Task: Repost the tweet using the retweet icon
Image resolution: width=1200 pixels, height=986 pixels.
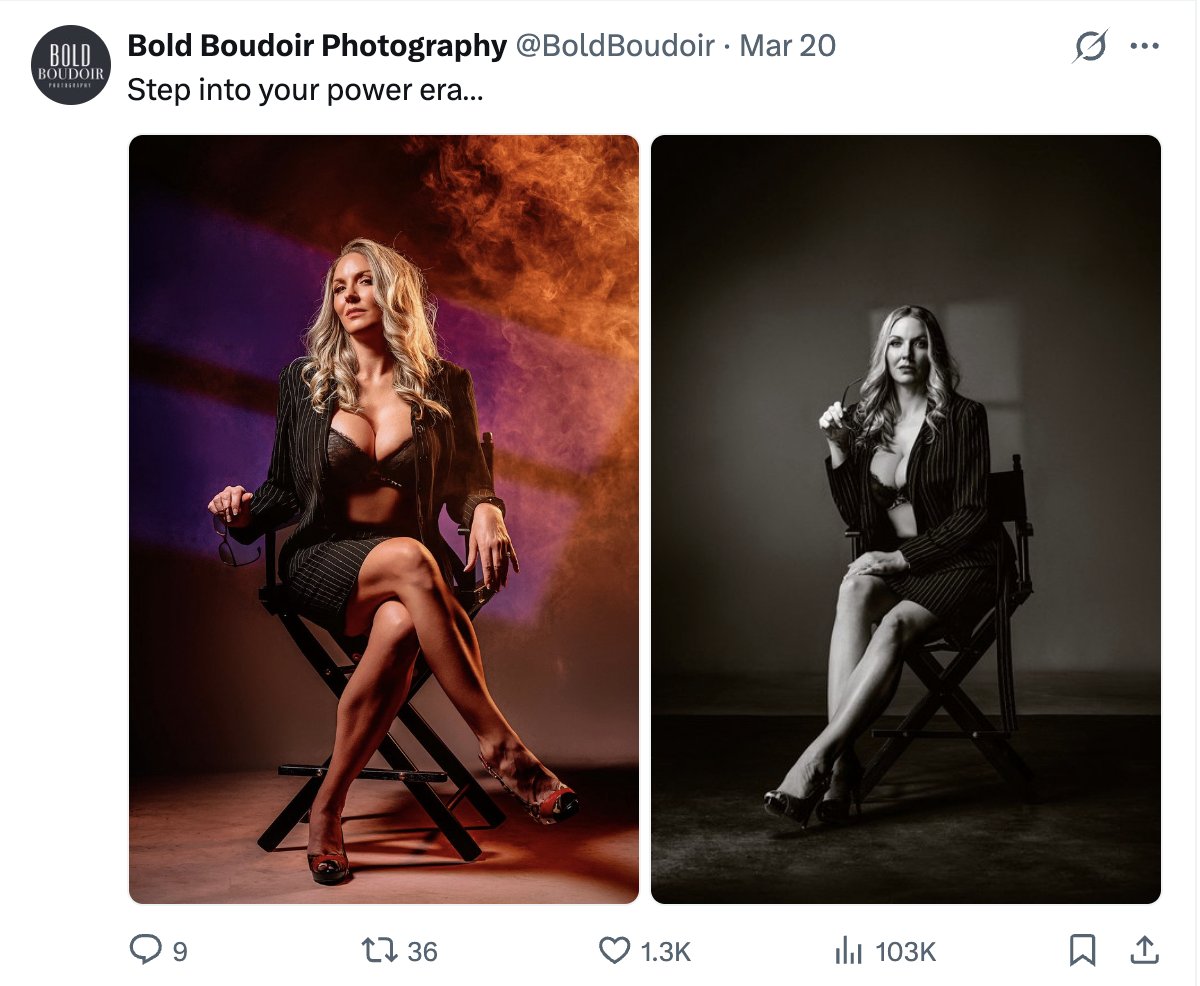Action: point(381,951)
